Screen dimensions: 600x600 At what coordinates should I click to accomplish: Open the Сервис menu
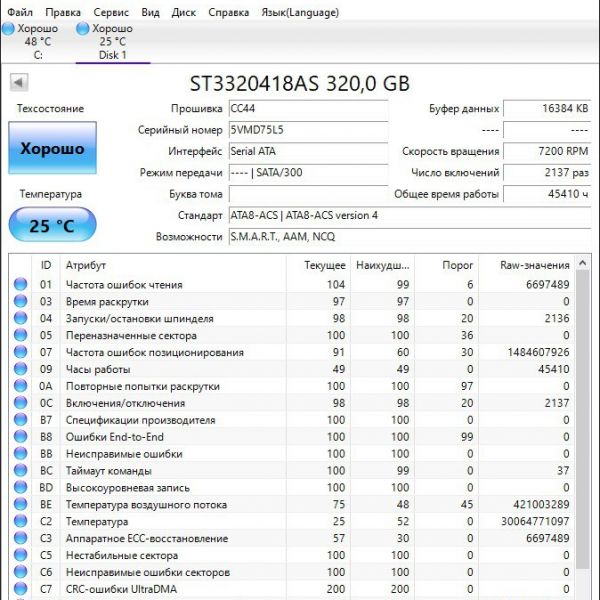point(111,13)
